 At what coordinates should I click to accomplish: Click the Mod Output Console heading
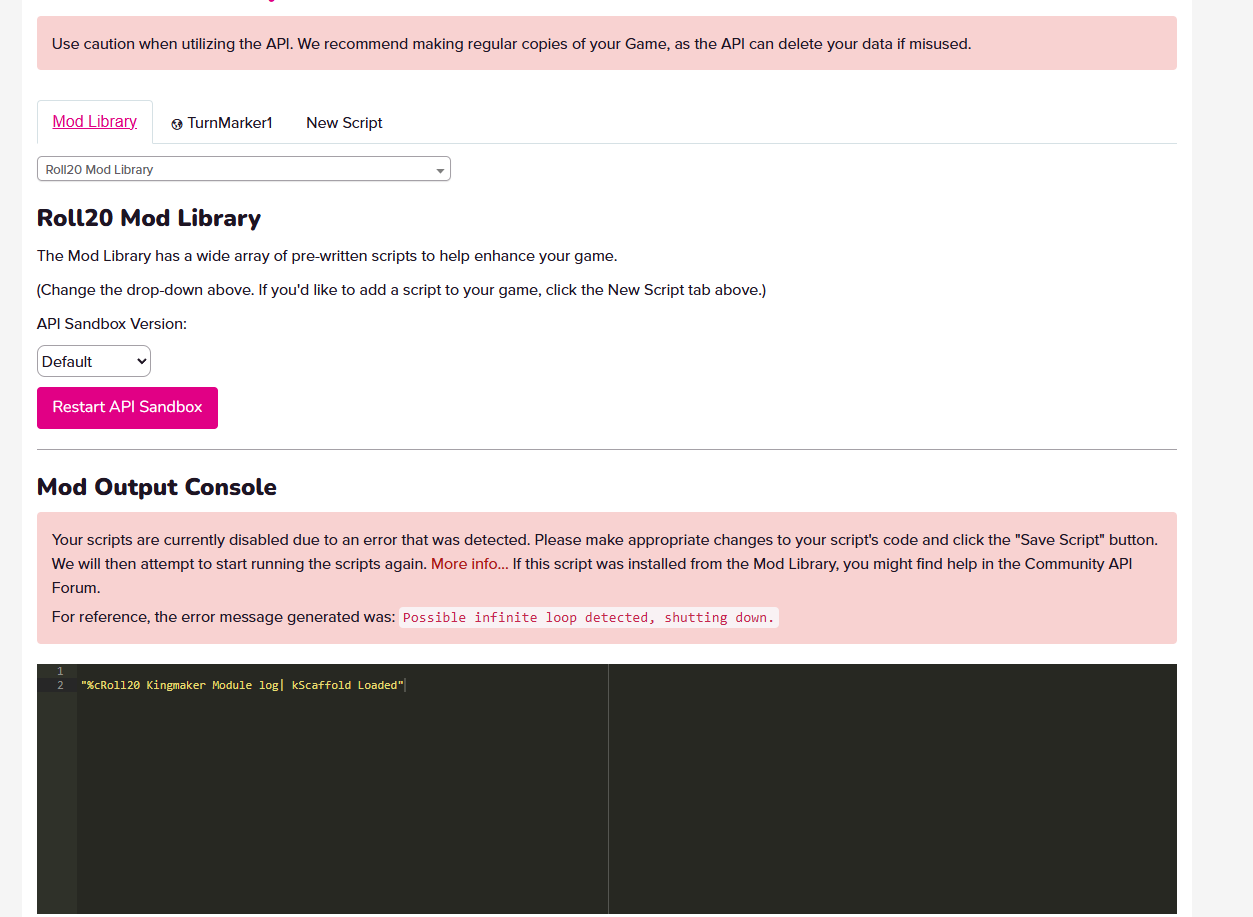click(x=157, y=487)
